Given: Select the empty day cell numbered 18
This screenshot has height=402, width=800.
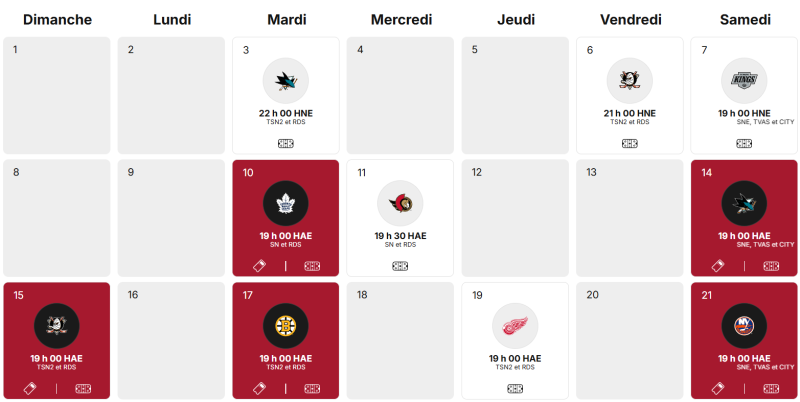Looking at the screenshot, I should [x=400, y=340].
